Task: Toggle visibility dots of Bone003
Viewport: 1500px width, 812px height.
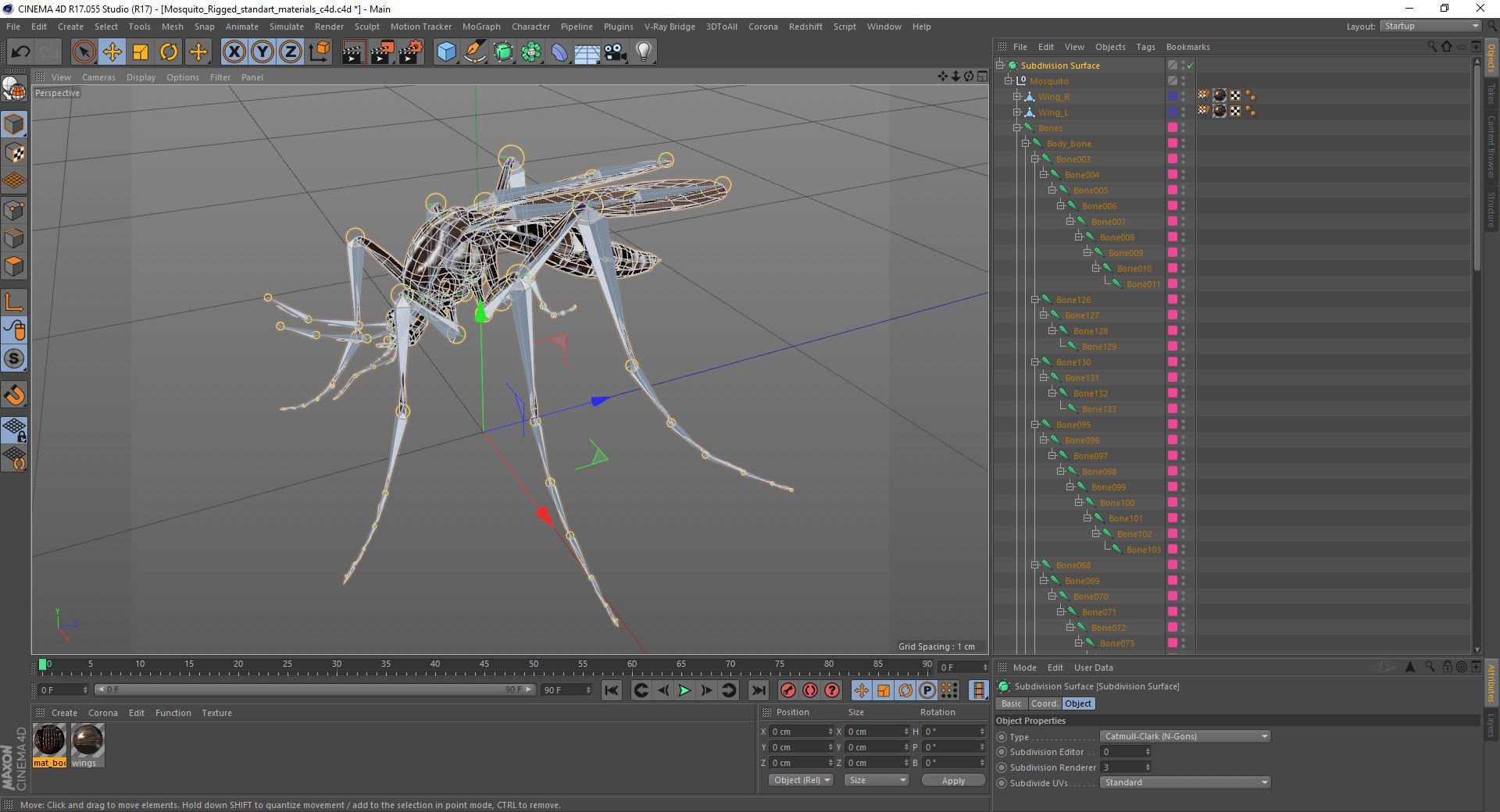Action: tap(1183, 158)
